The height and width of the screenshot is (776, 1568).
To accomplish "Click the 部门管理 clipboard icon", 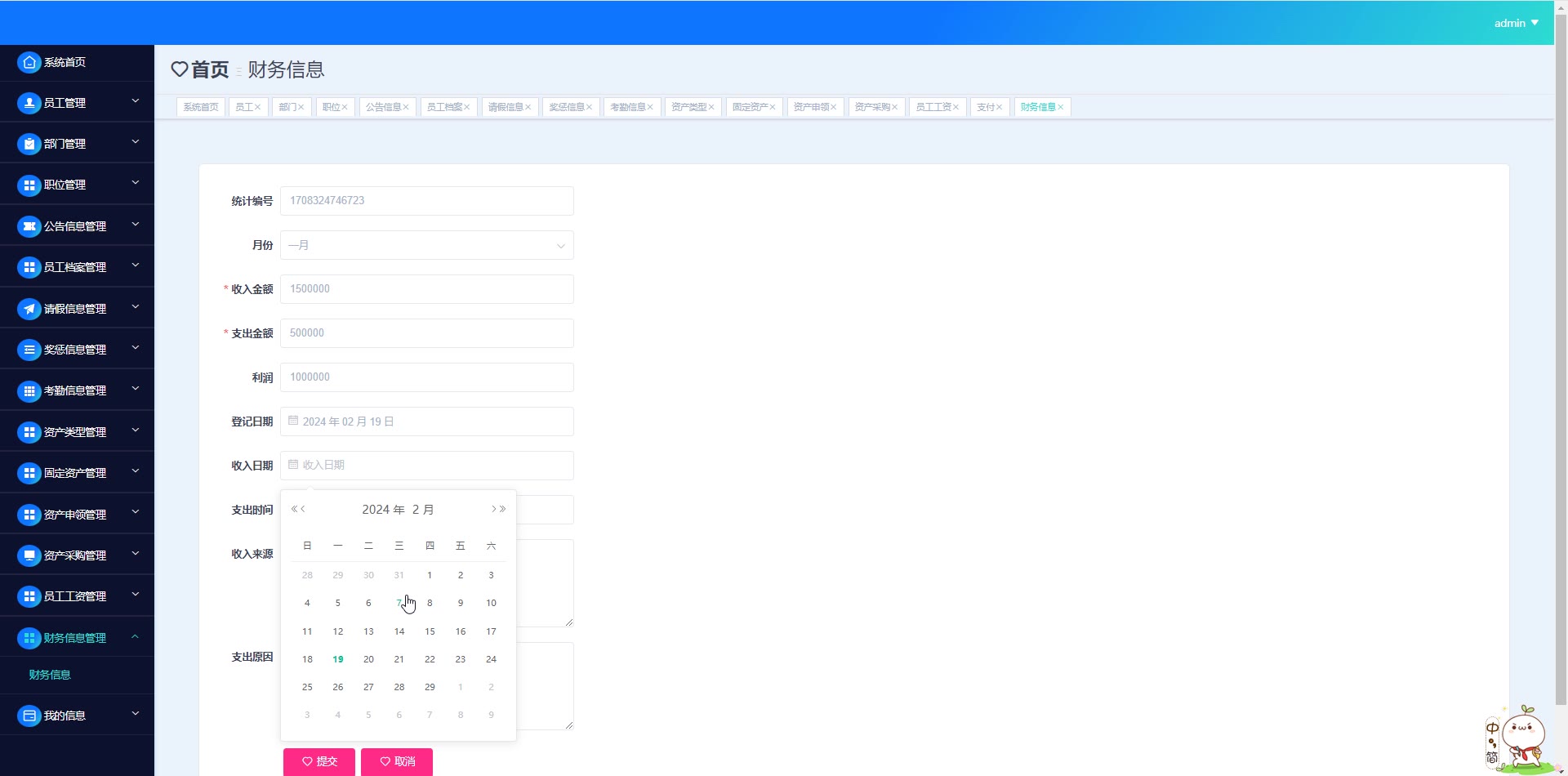I will [x=29, y=144].
